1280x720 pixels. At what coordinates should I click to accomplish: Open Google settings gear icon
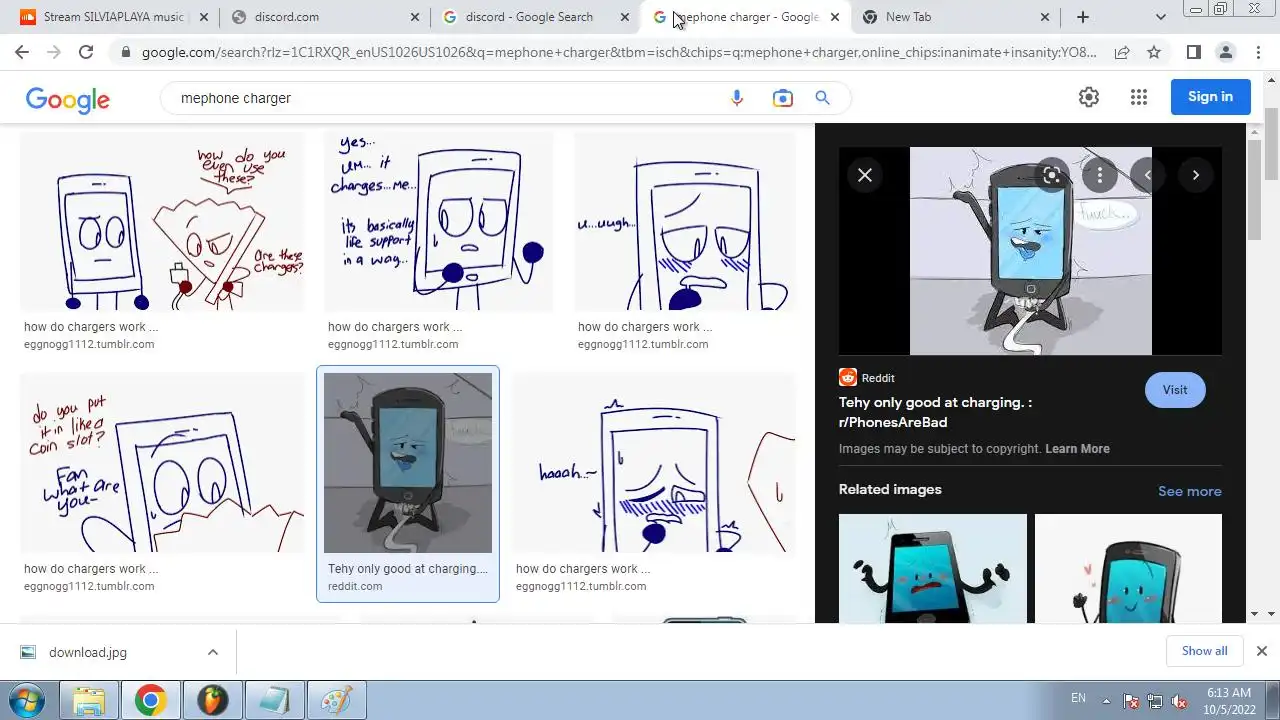pos(1089,97)
